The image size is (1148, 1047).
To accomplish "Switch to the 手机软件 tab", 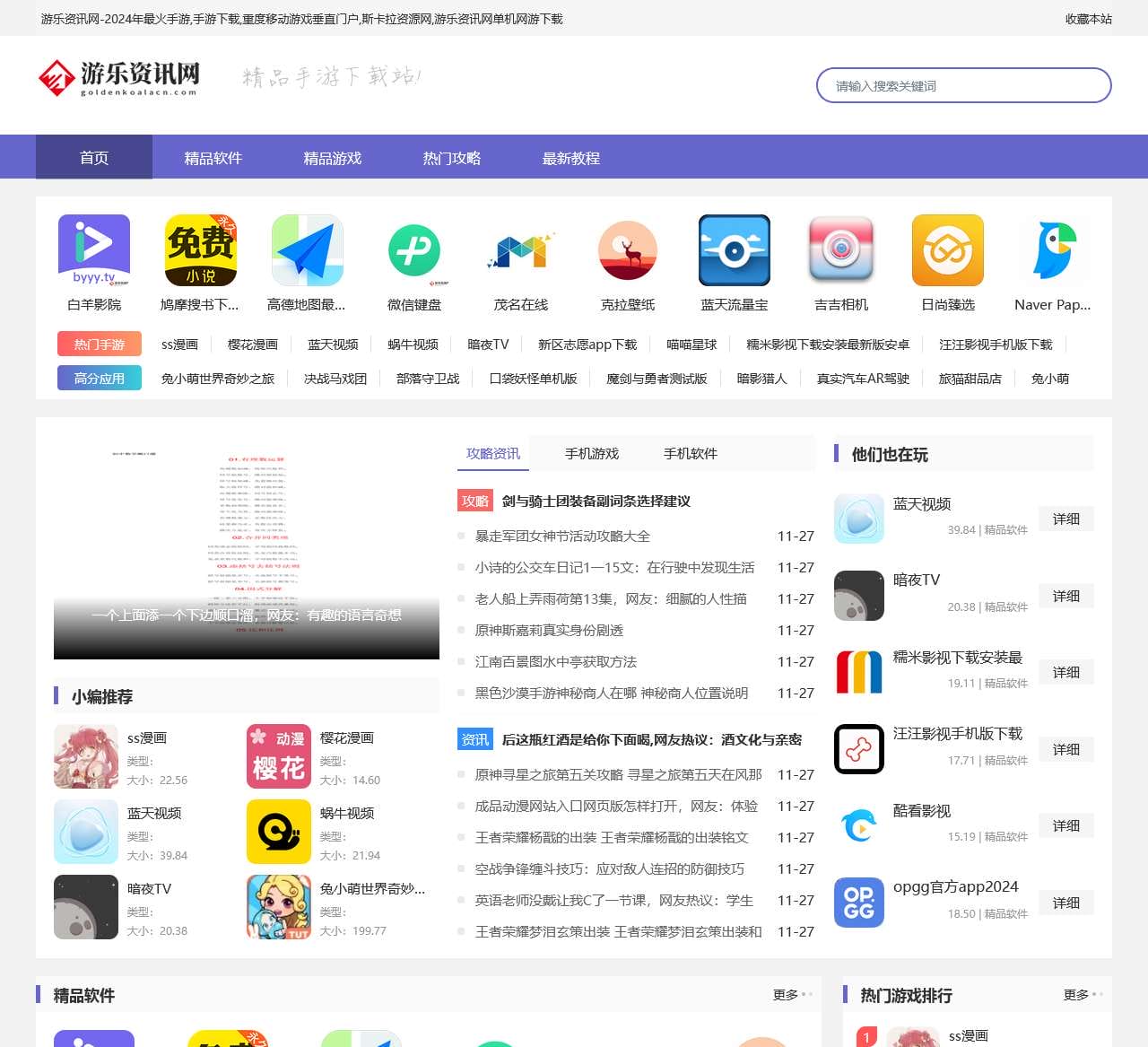I will point(691,453).
